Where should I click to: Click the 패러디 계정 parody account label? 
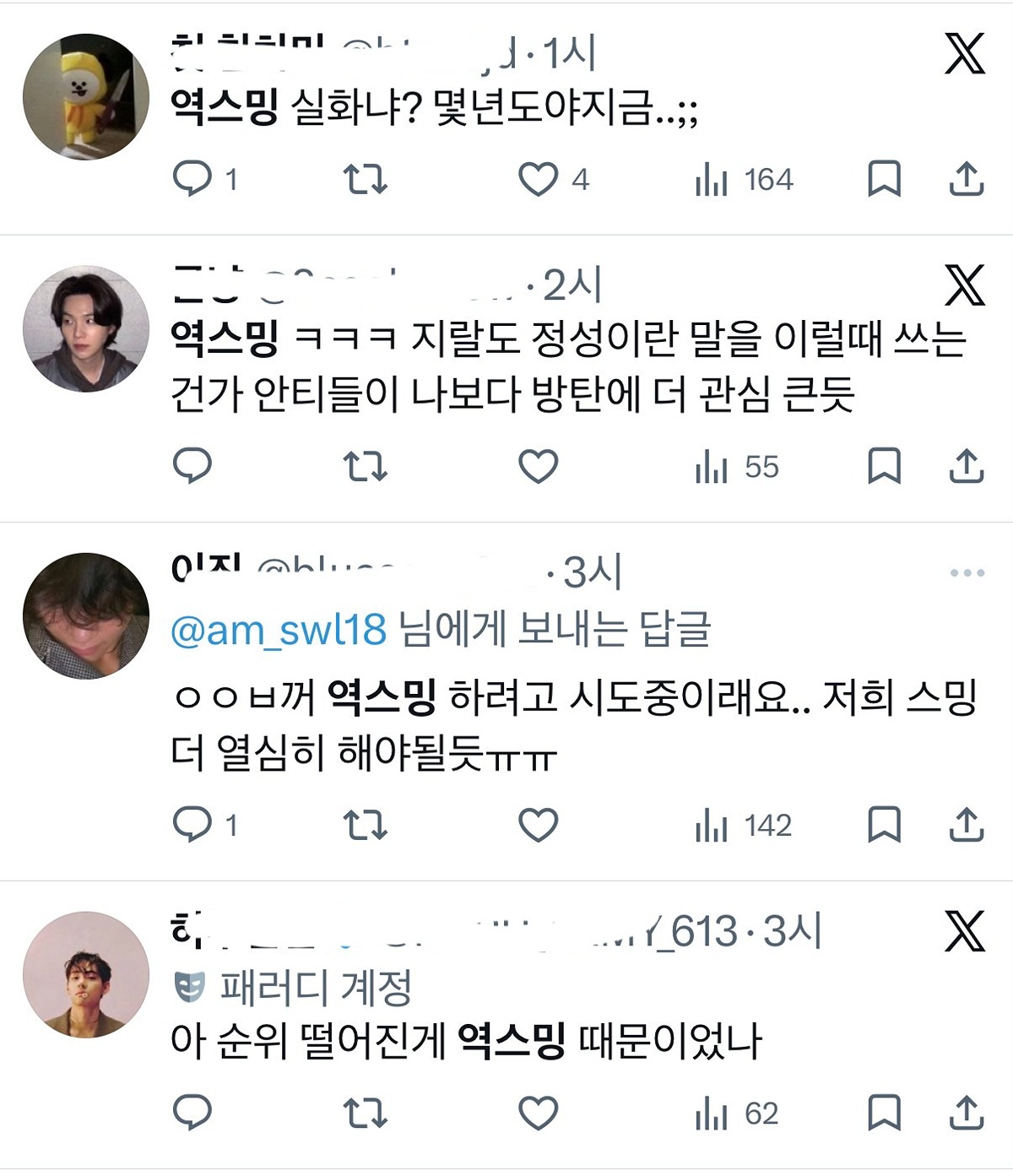(x=314, y=986)
